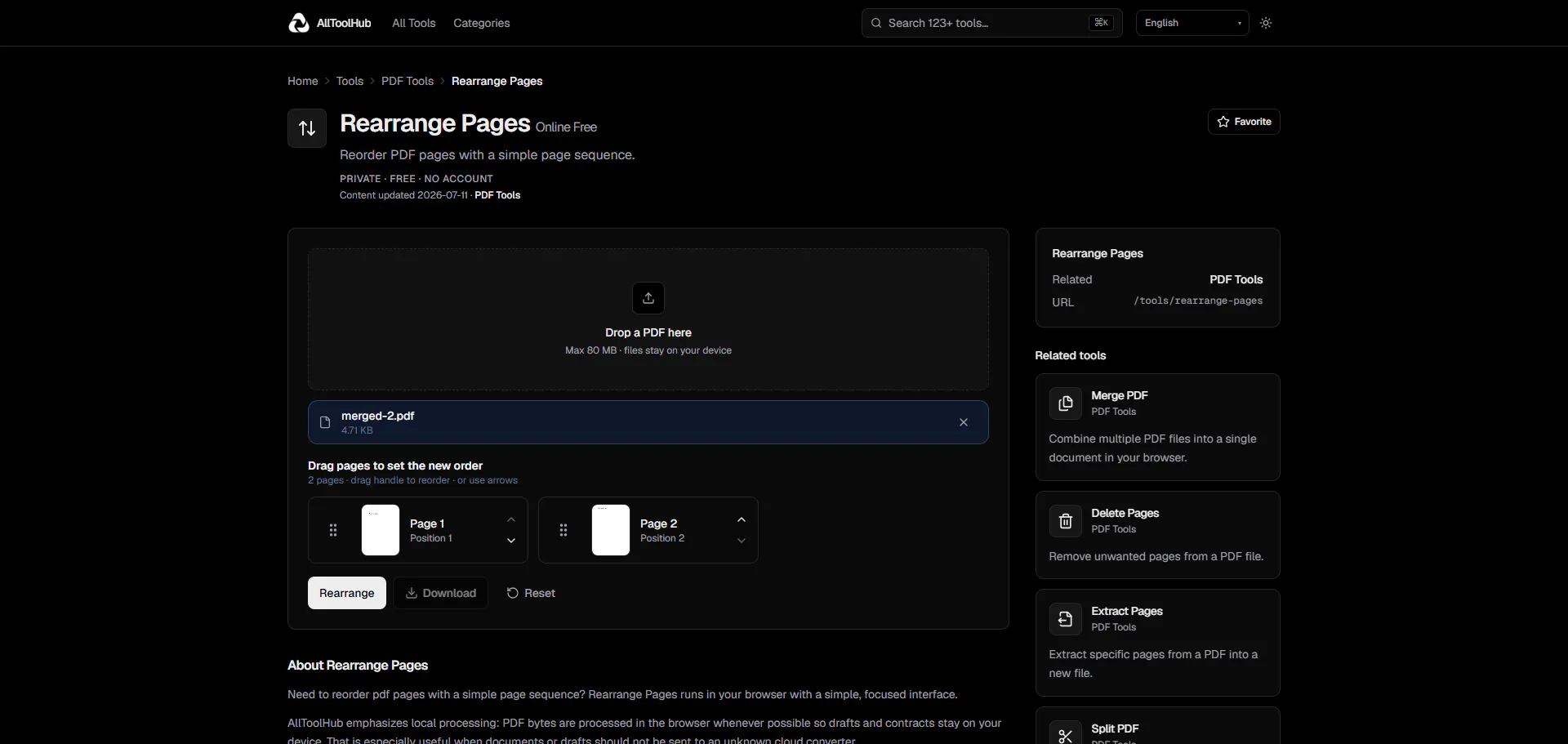Viewport: 1568px width, 744px height.
Task: Move Page 1 down with arrow
Action: 511,541
